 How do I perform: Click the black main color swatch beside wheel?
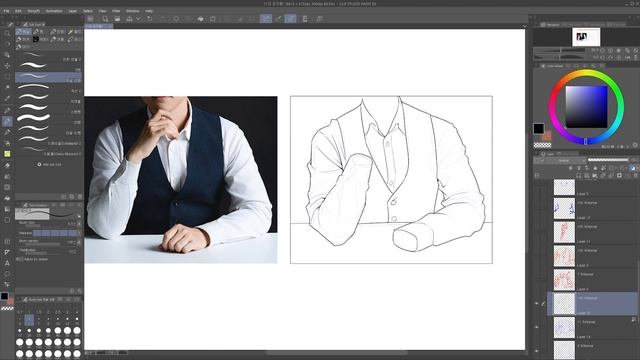click(x=538, y=129)
